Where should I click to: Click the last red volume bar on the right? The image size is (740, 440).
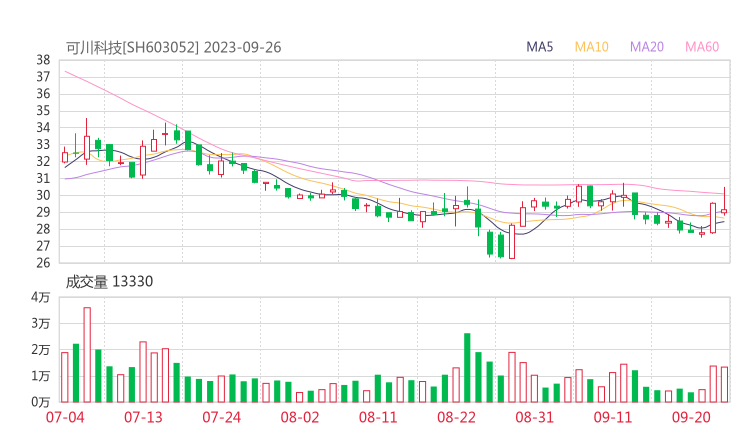724,385
